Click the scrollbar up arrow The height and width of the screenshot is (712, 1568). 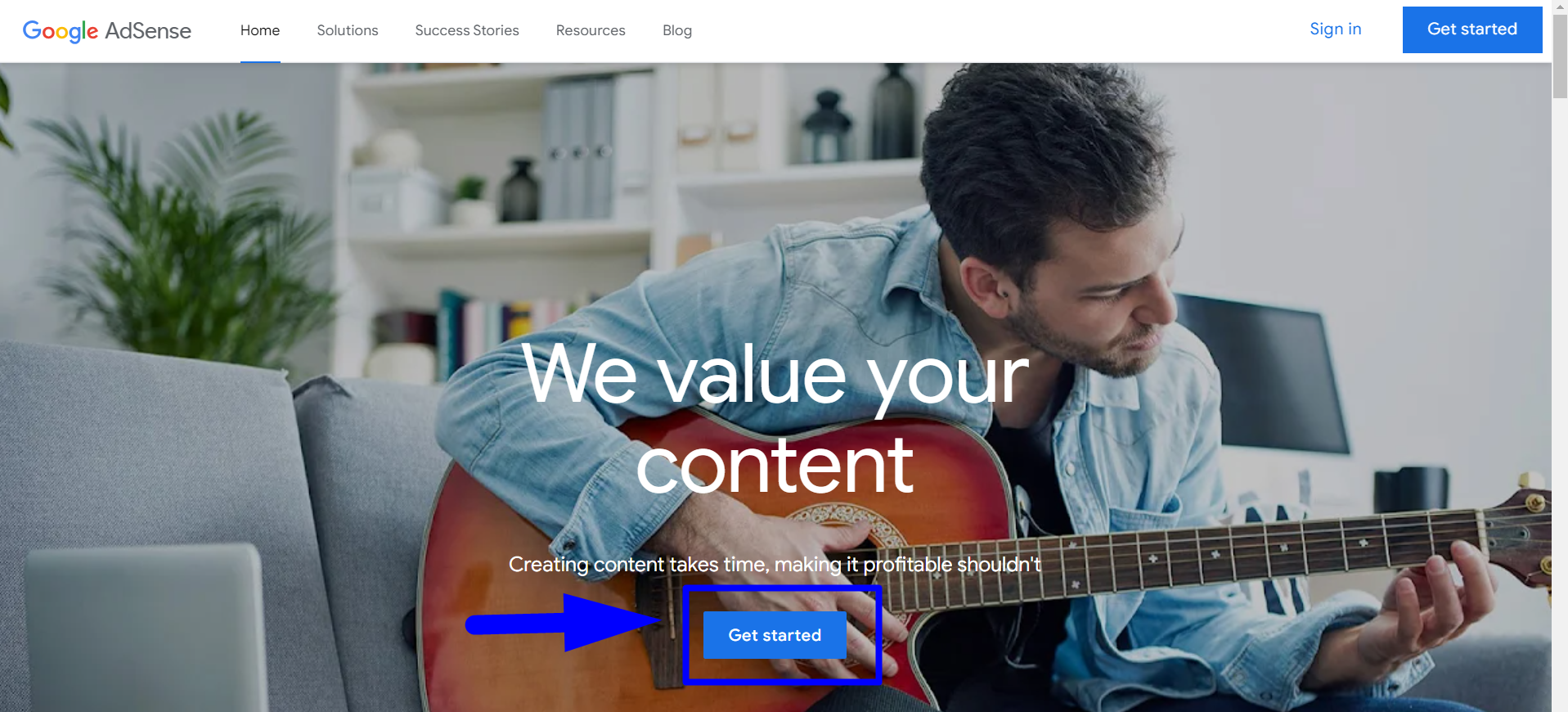1560,7
